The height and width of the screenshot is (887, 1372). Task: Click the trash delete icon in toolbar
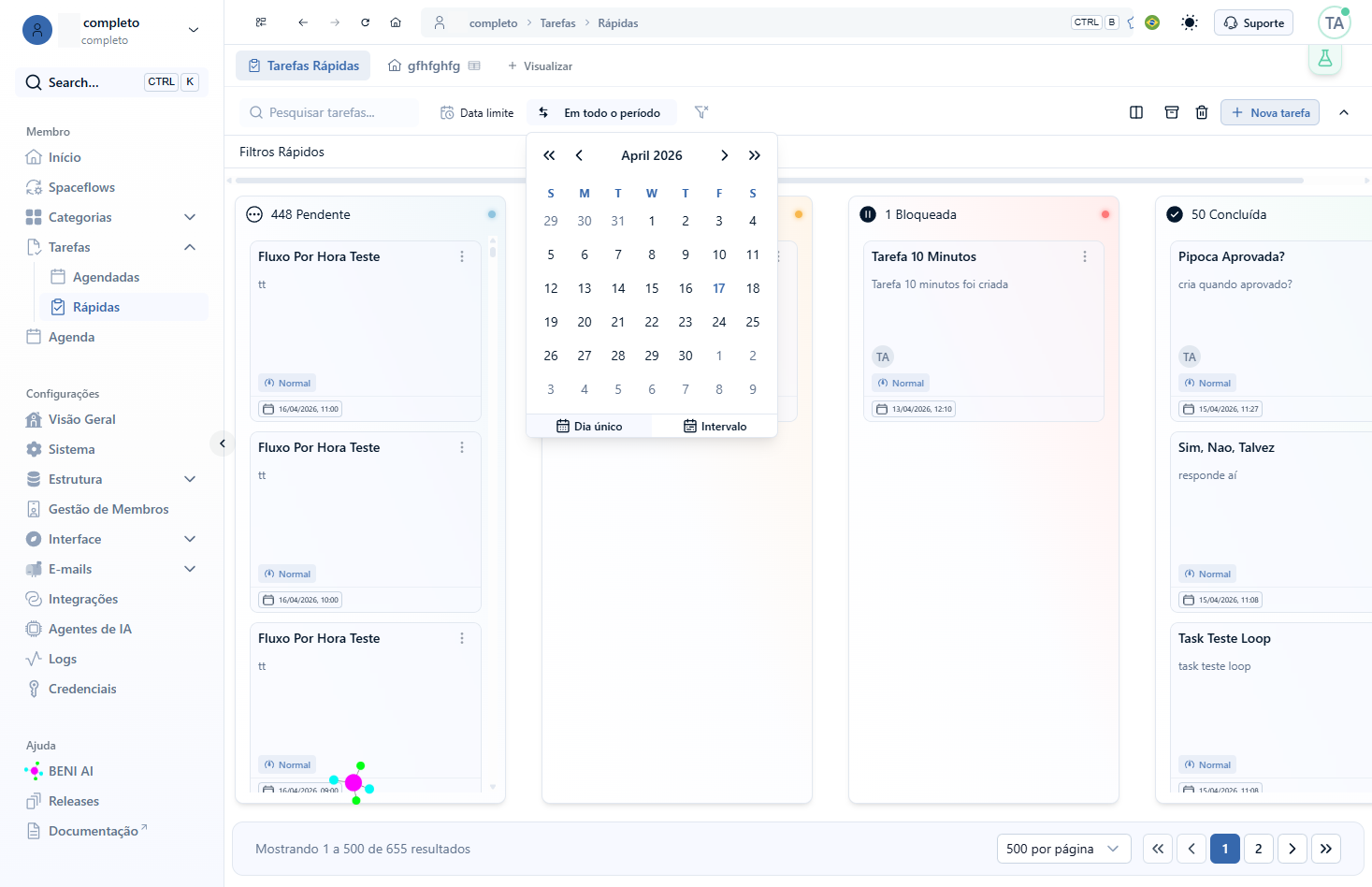[1202, 112]
